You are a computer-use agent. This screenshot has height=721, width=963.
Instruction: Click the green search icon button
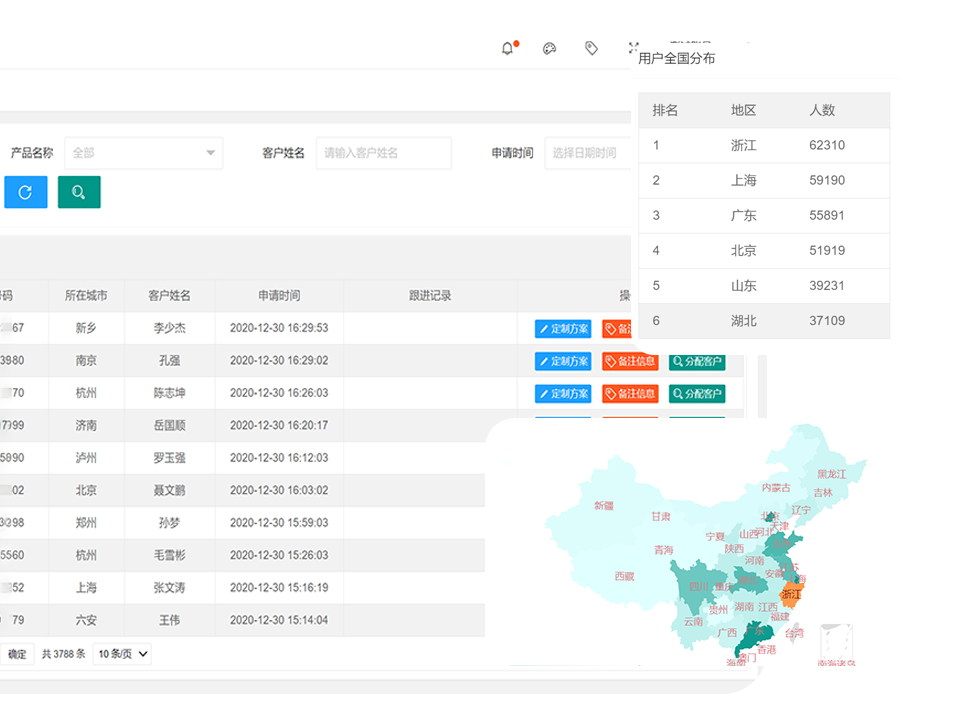click(79, 192)
